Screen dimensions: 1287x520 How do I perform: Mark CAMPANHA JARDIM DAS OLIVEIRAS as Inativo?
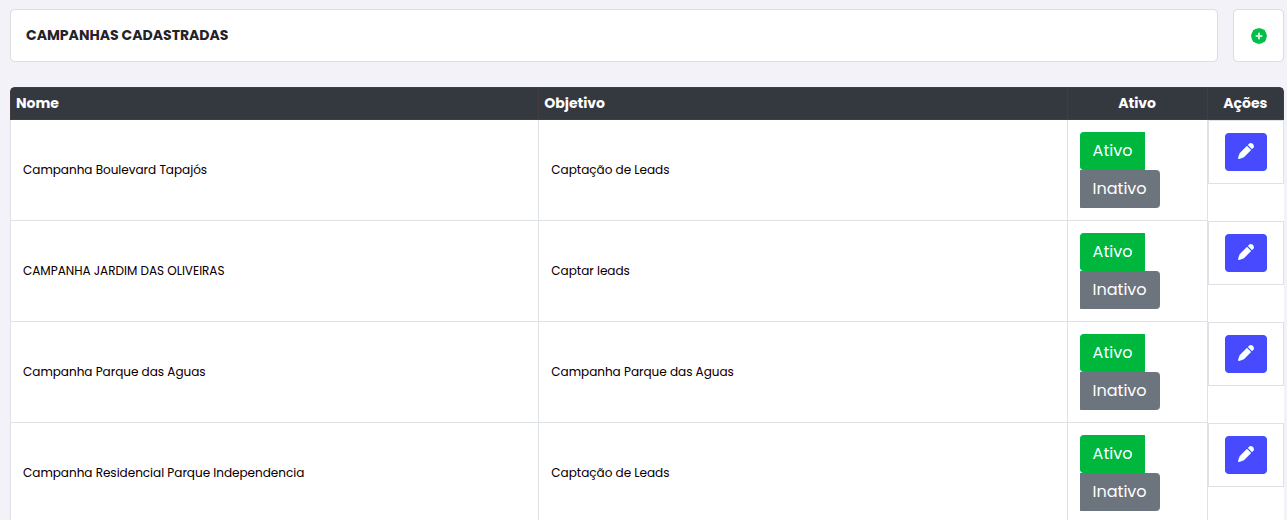(1120, 290)
